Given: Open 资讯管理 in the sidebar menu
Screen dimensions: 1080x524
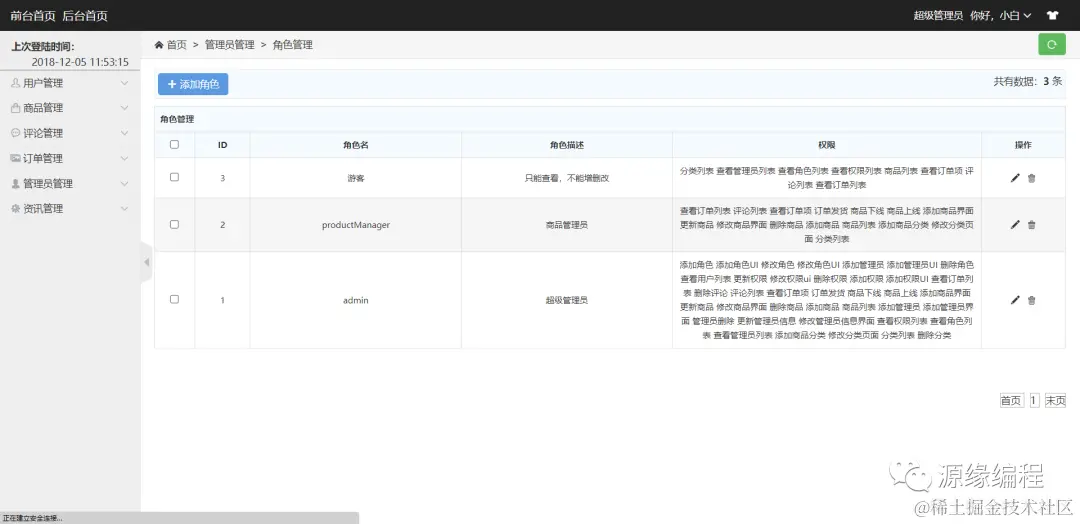Looking at the screenshot, I should (70, 209).
